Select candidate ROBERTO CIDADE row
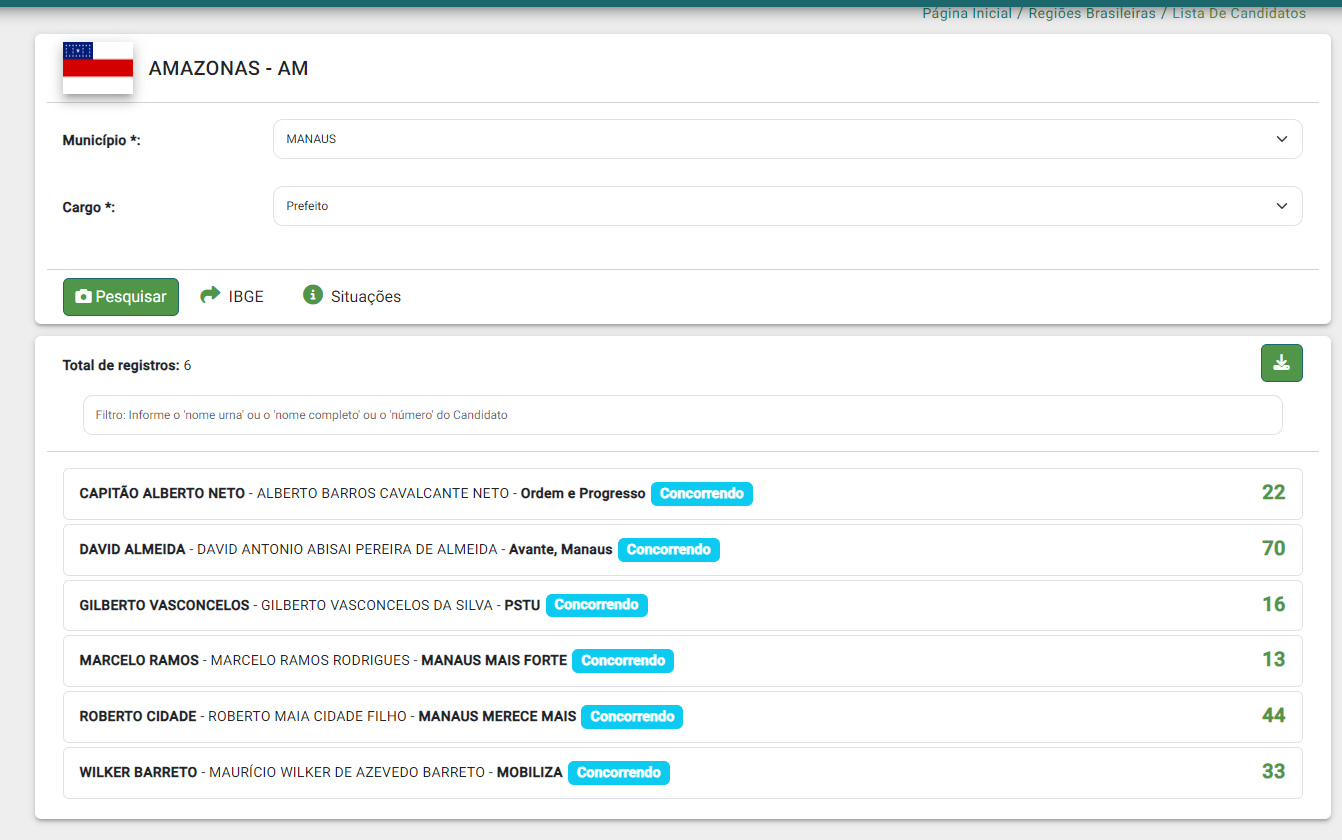 click(683, 717)
